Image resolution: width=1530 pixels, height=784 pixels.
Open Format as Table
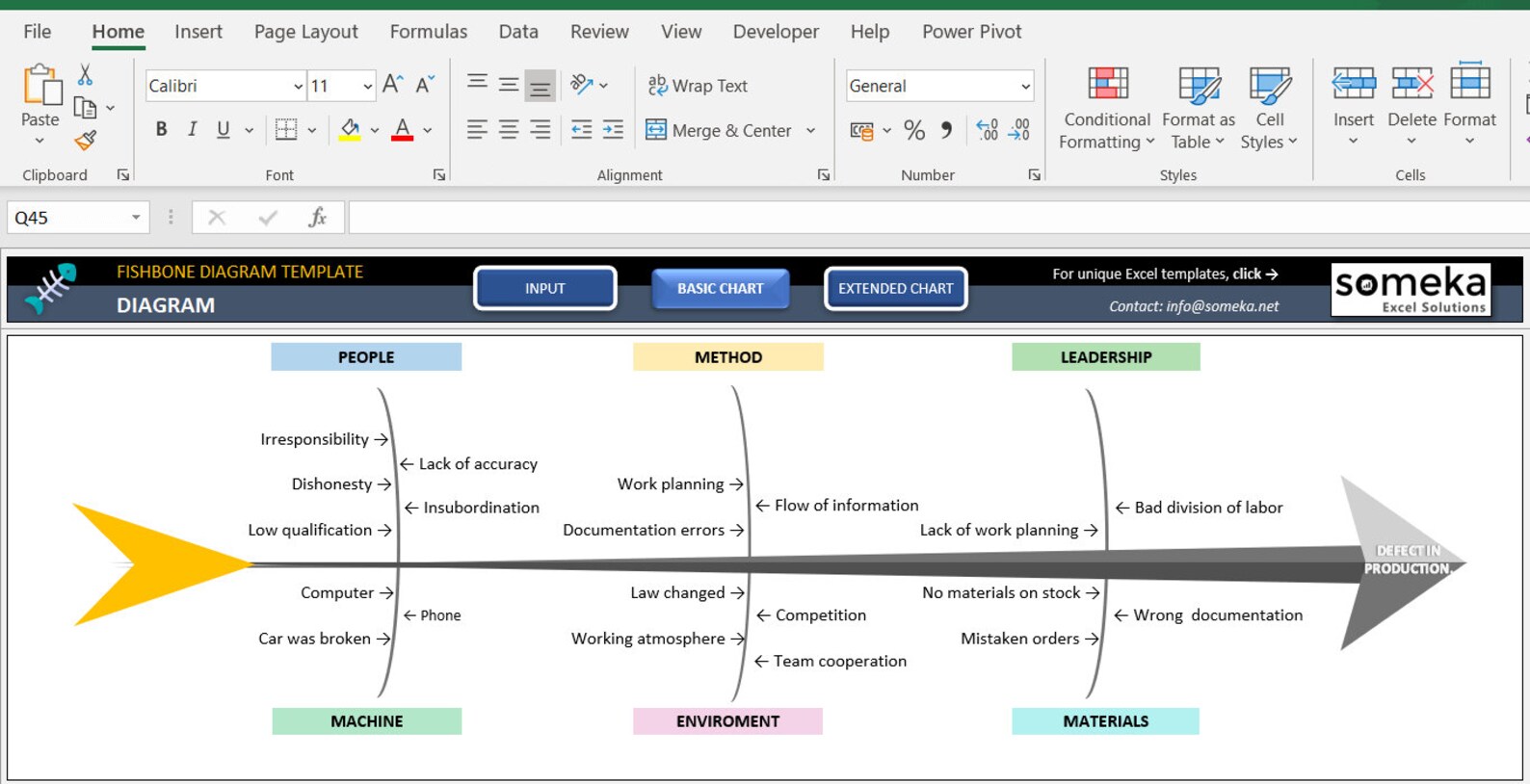pyautogui.click(x=1199, y=108)
